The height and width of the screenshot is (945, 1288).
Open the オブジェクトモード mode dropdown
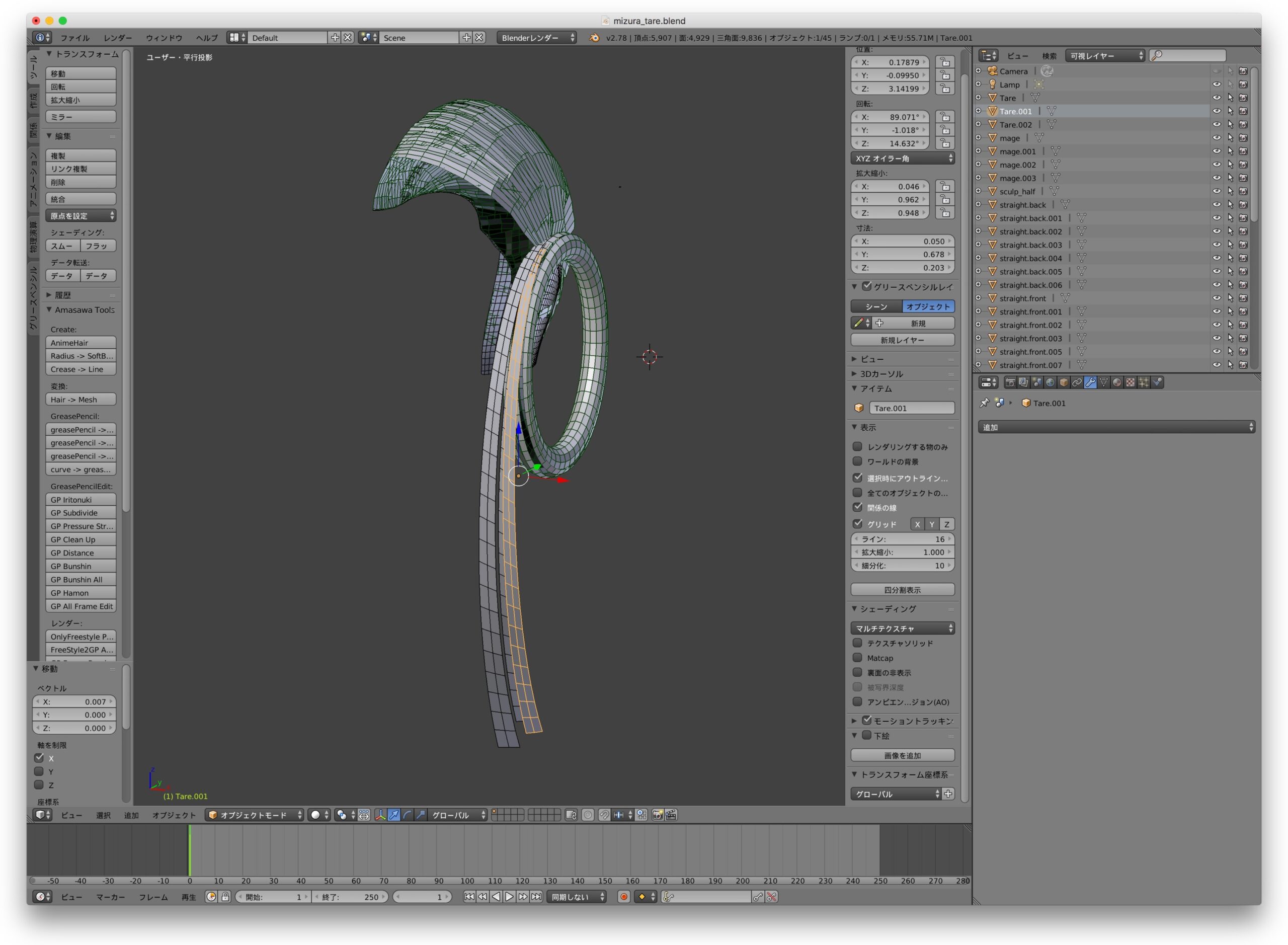255,815
